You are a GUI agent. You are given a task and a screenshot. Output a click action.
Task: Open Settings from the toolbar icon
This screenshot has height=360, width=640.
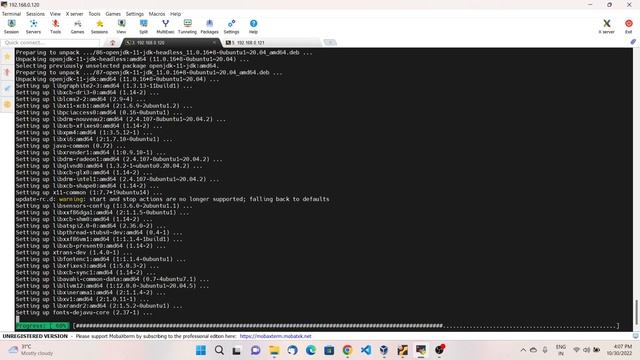pyautogui.click(x=231, y=27)
